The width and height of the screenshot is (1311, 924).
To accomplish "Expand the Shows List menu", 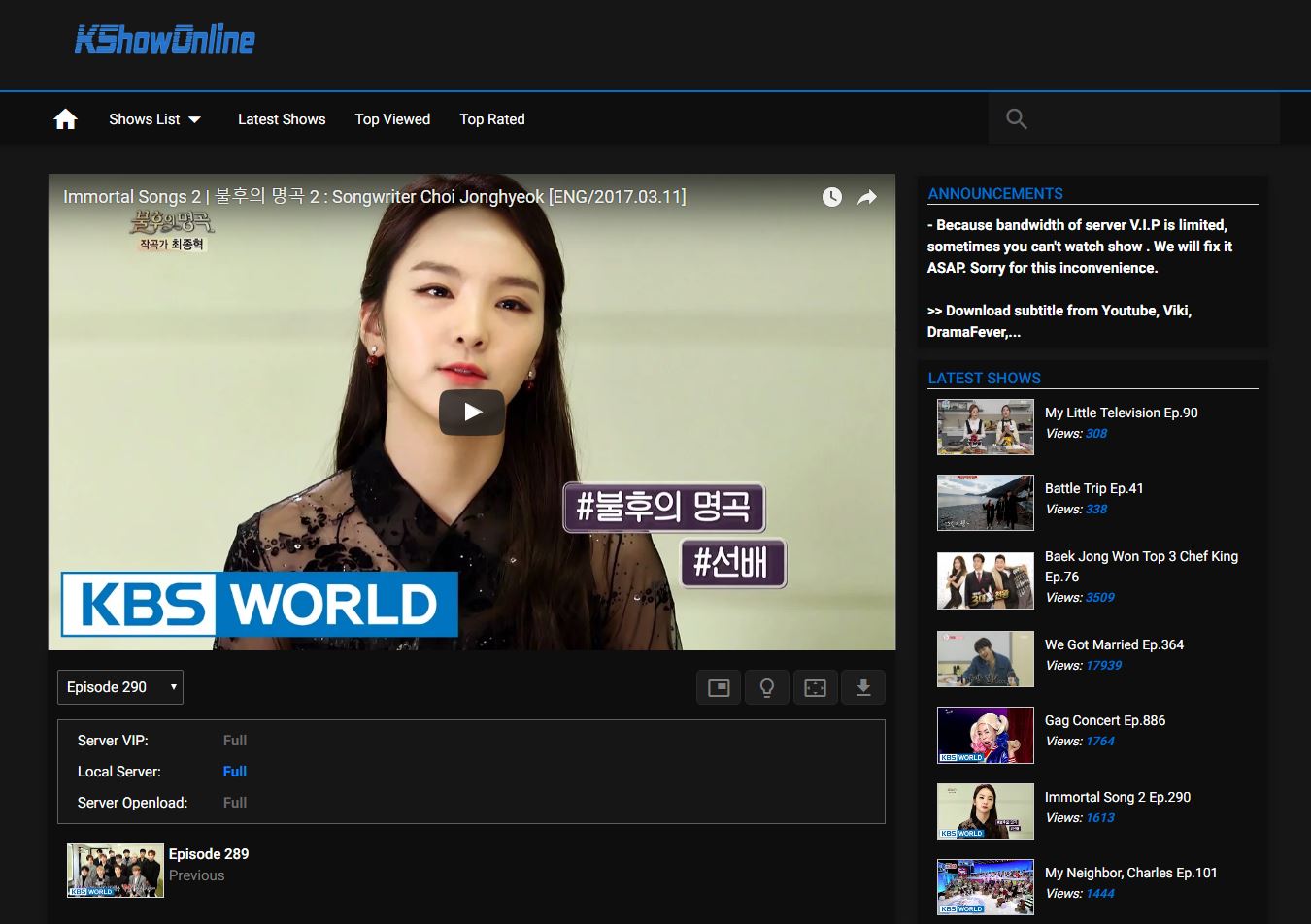I will [x=154, y=119].
